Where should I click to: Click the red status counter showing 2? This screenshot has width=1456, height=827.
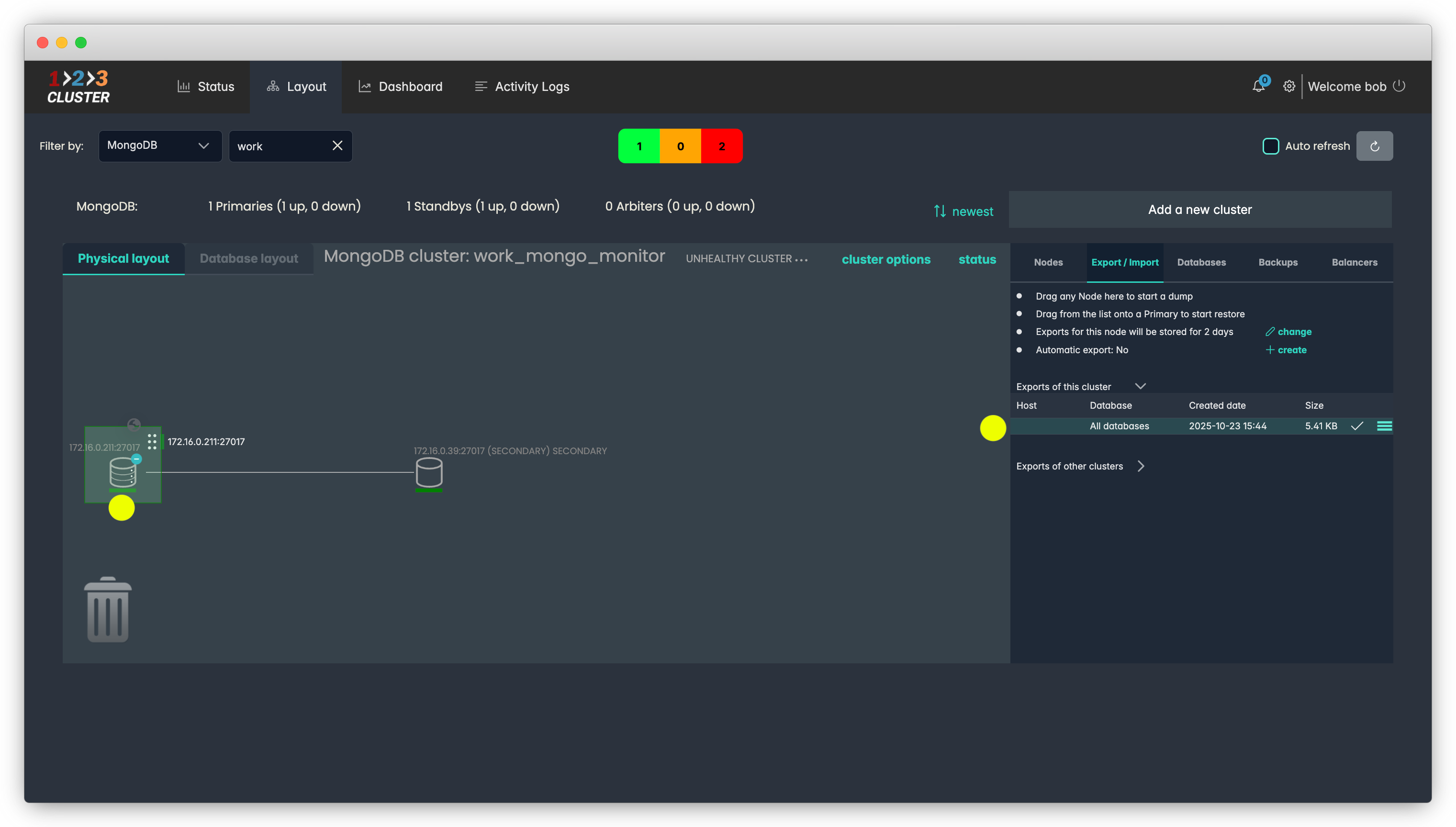pos(721,146)
